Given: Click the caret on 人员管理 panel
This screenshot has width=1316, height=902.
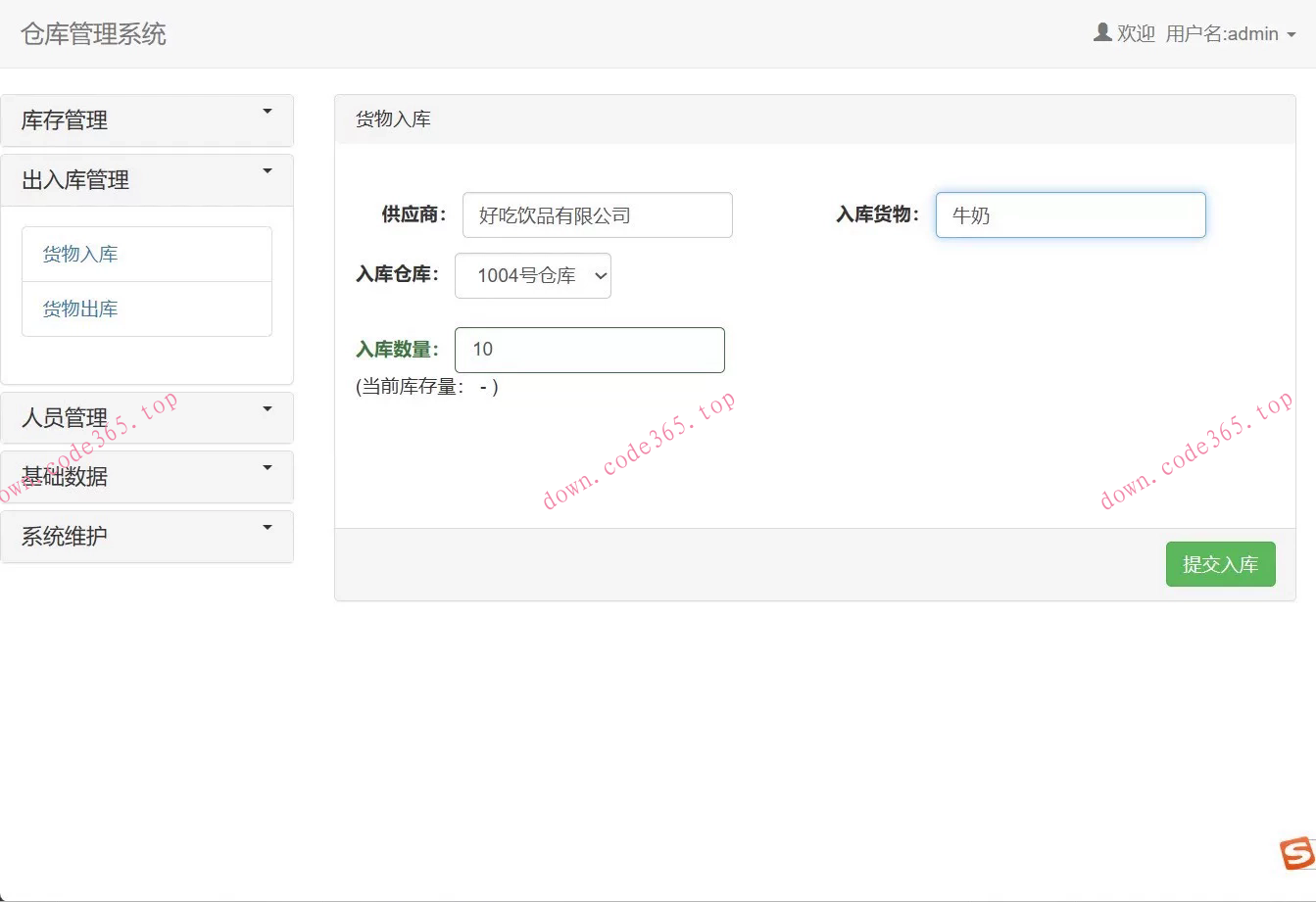Looking at the screenshot, I should pyautogui.click(x=268, y=407).
